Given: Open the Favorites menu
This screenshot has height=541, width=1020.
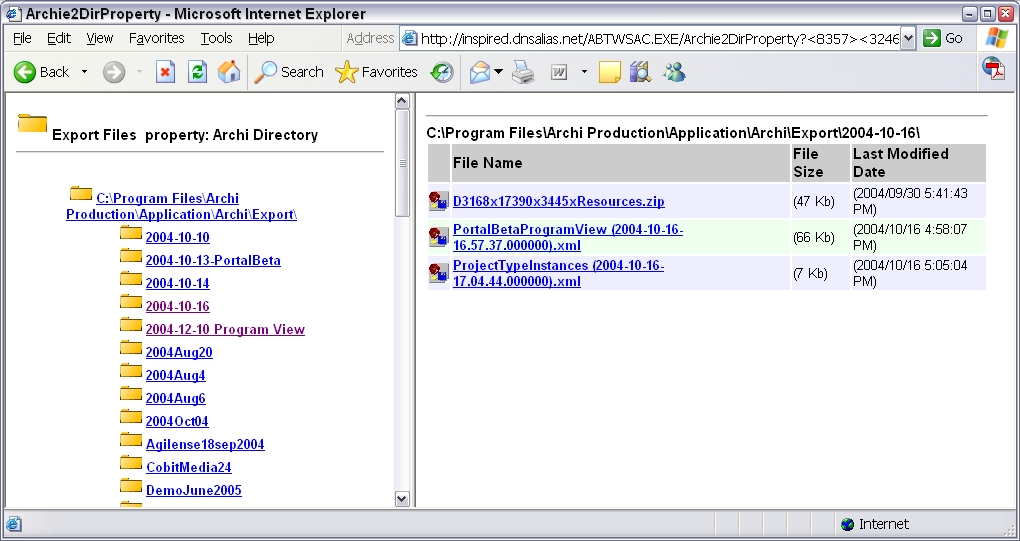Looking at the screenshot, I should 156,38.
